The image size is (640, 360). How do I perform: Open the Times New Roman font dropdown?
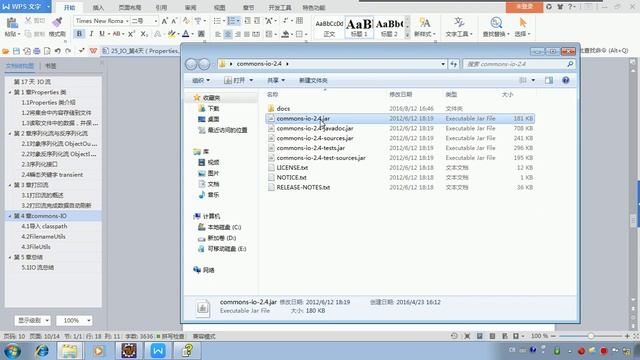point(127,21)
